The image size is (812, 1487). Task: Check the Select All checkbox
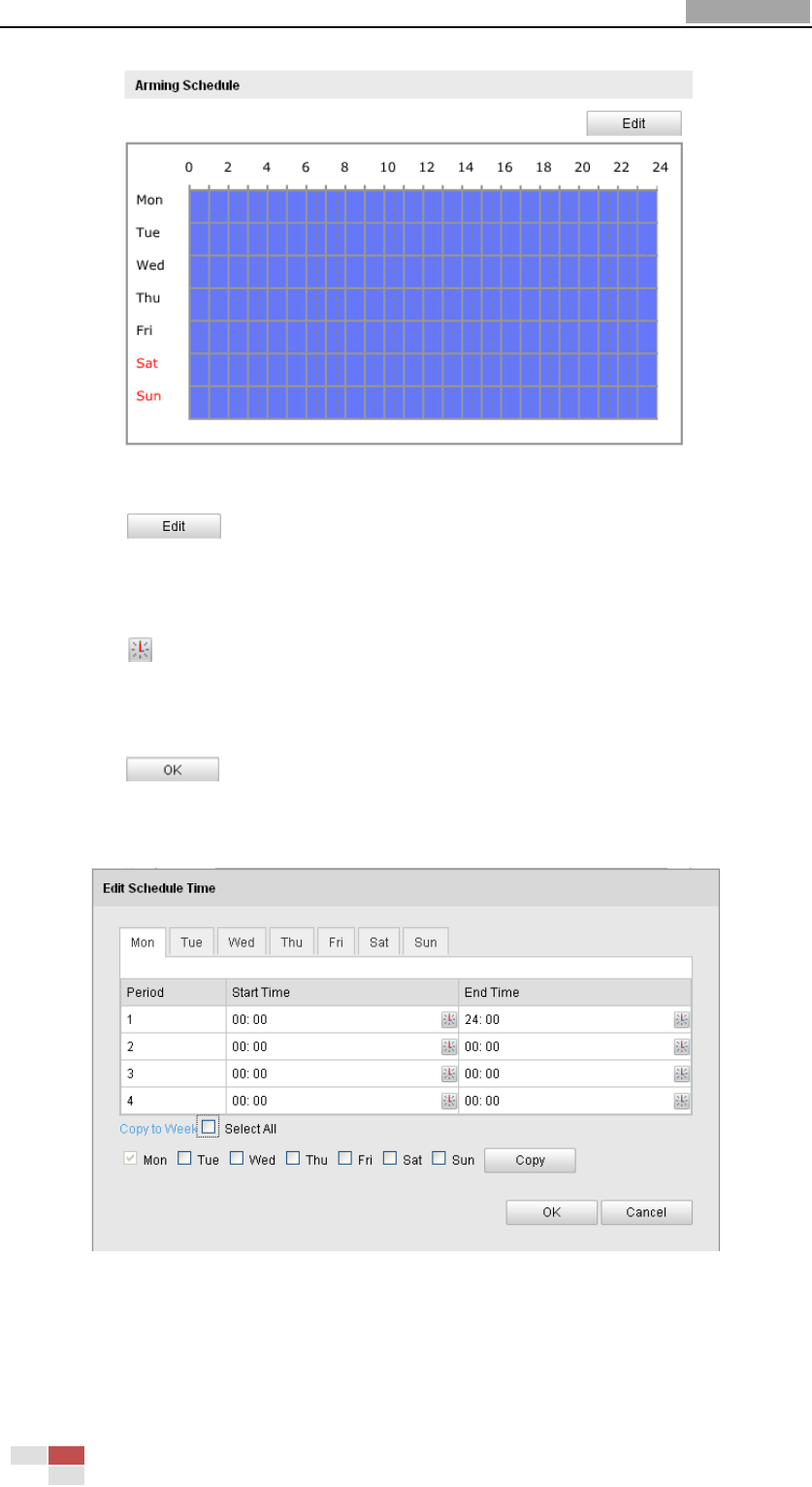[x=208, y=1128]
